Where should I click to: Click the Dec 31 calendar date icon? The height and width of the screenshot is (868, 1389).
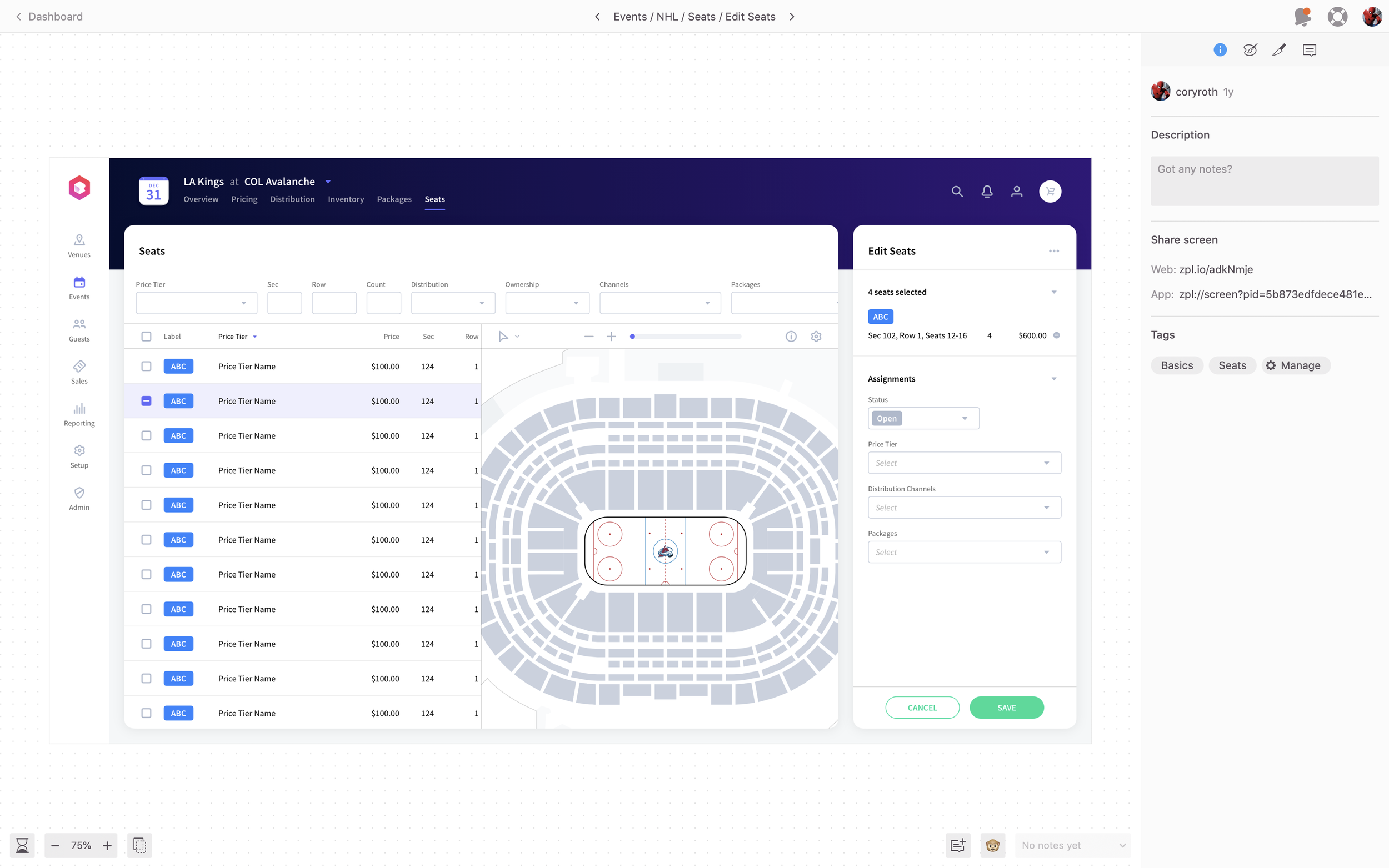click(153, 190)
